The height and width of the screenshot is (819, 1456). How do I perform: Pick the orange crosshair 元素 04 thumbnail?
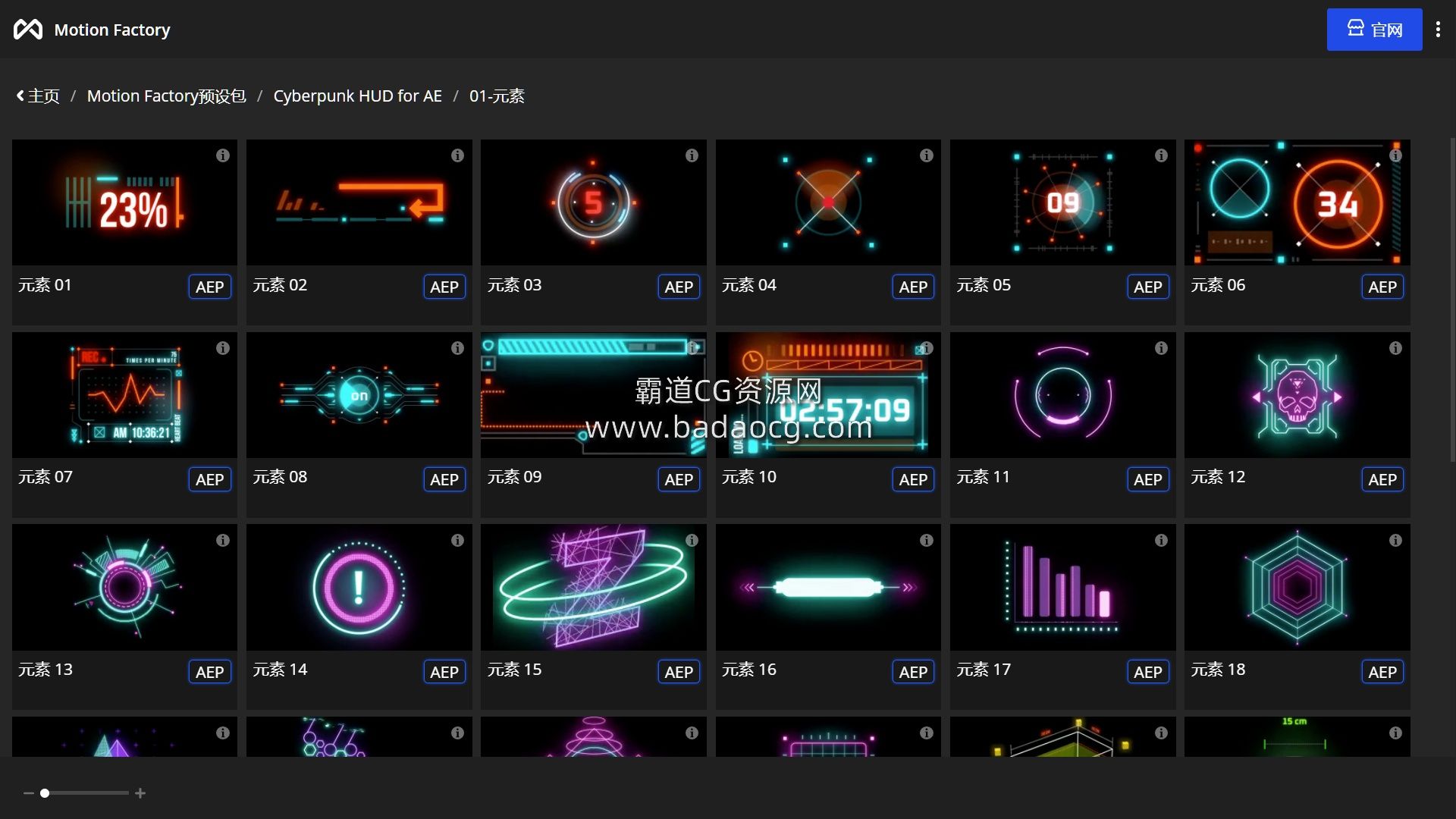tap(828, 202)
